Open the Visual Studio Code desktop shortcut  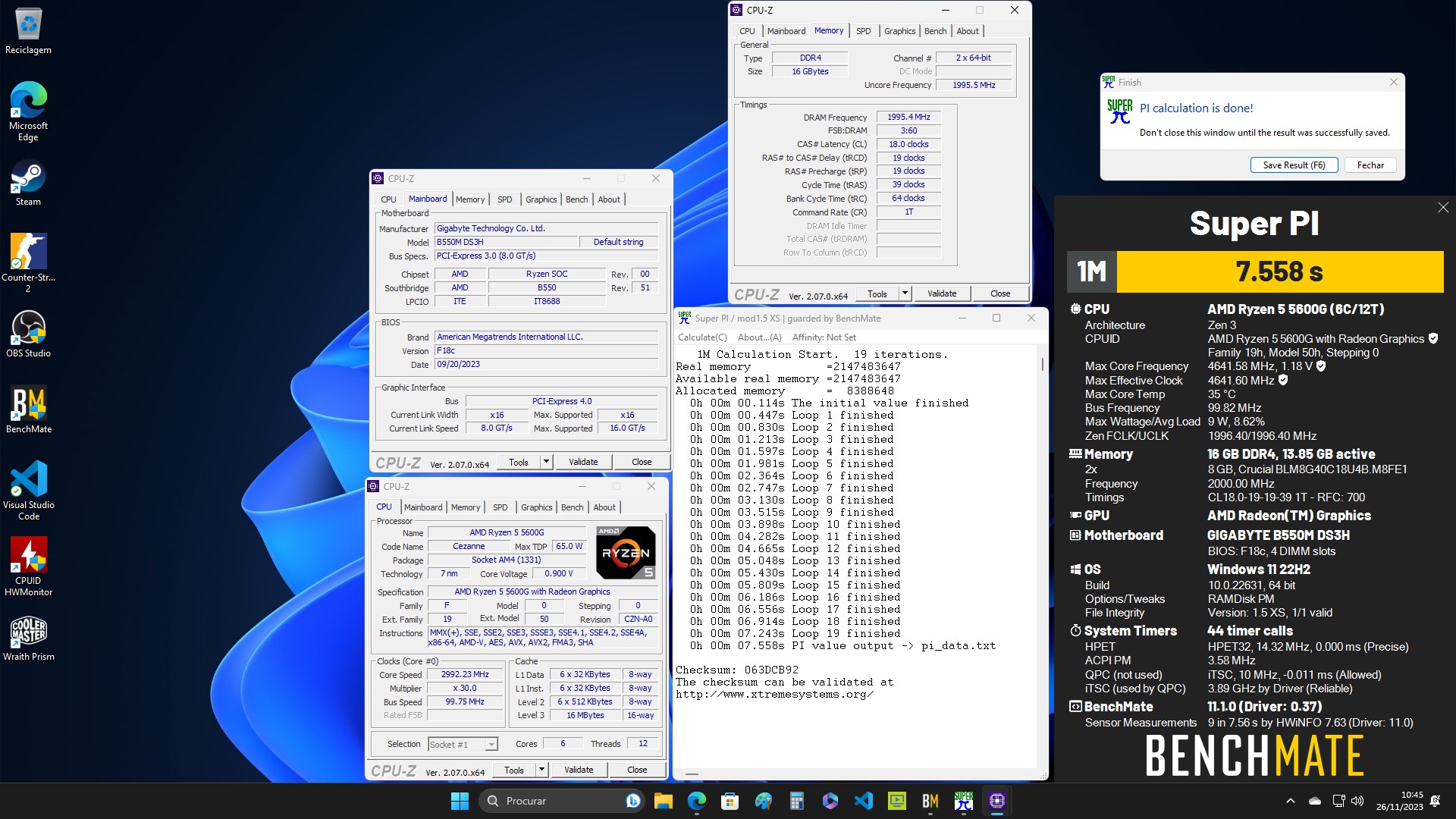coord(28,491)
